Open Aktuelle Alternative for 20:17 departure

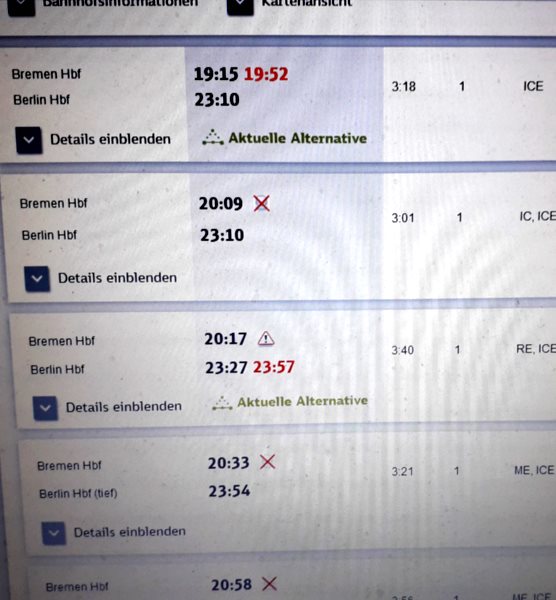(303, 401)
